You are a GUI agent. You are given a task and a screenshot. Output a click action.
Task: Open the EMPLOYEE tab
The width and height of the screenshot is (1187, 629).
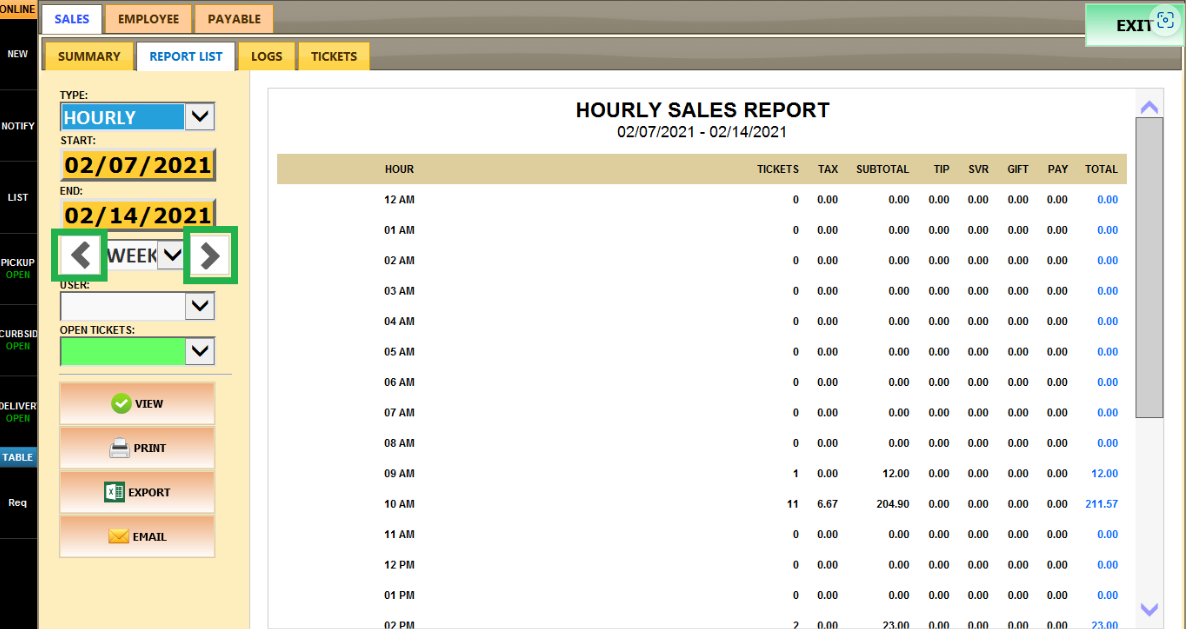pyautogui.click(x=148, y=19)
